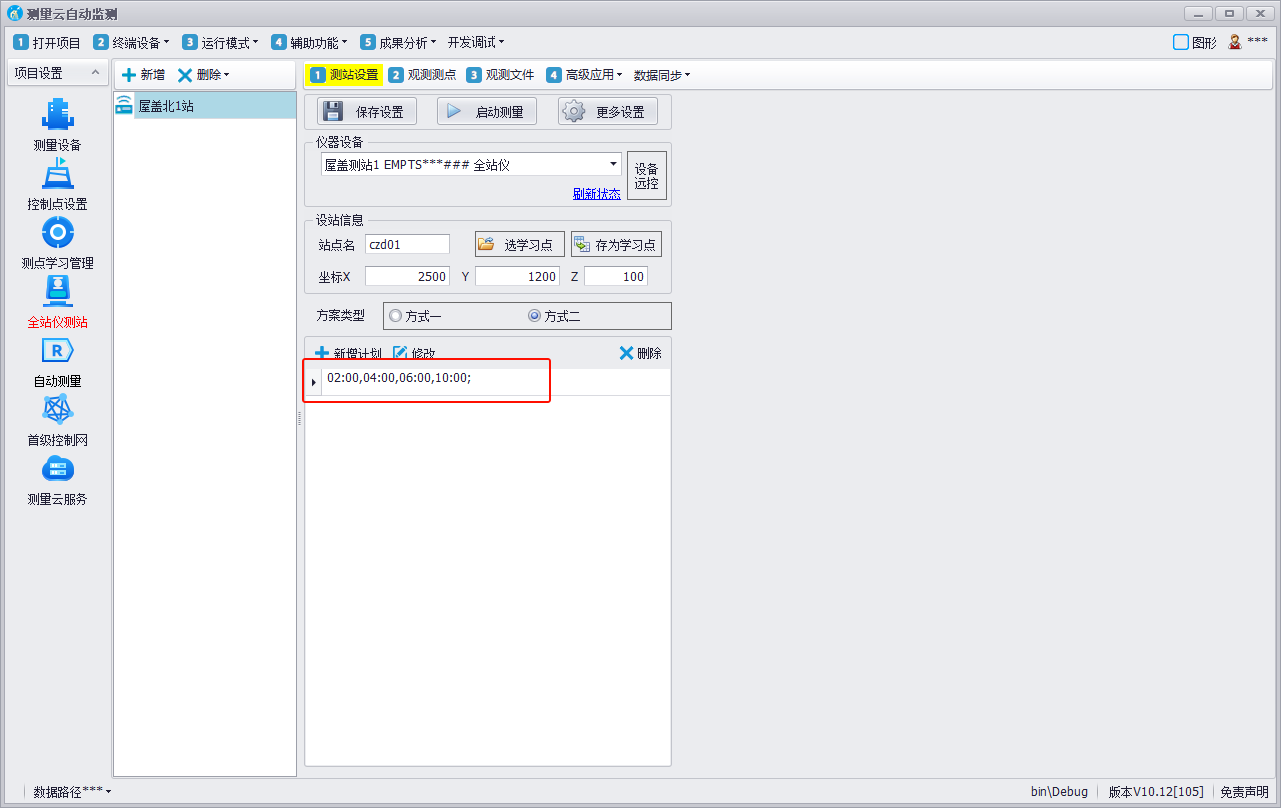Select 方式一 radio option
The height and width of the screenshot is (808, 1281).
(396, 316)
